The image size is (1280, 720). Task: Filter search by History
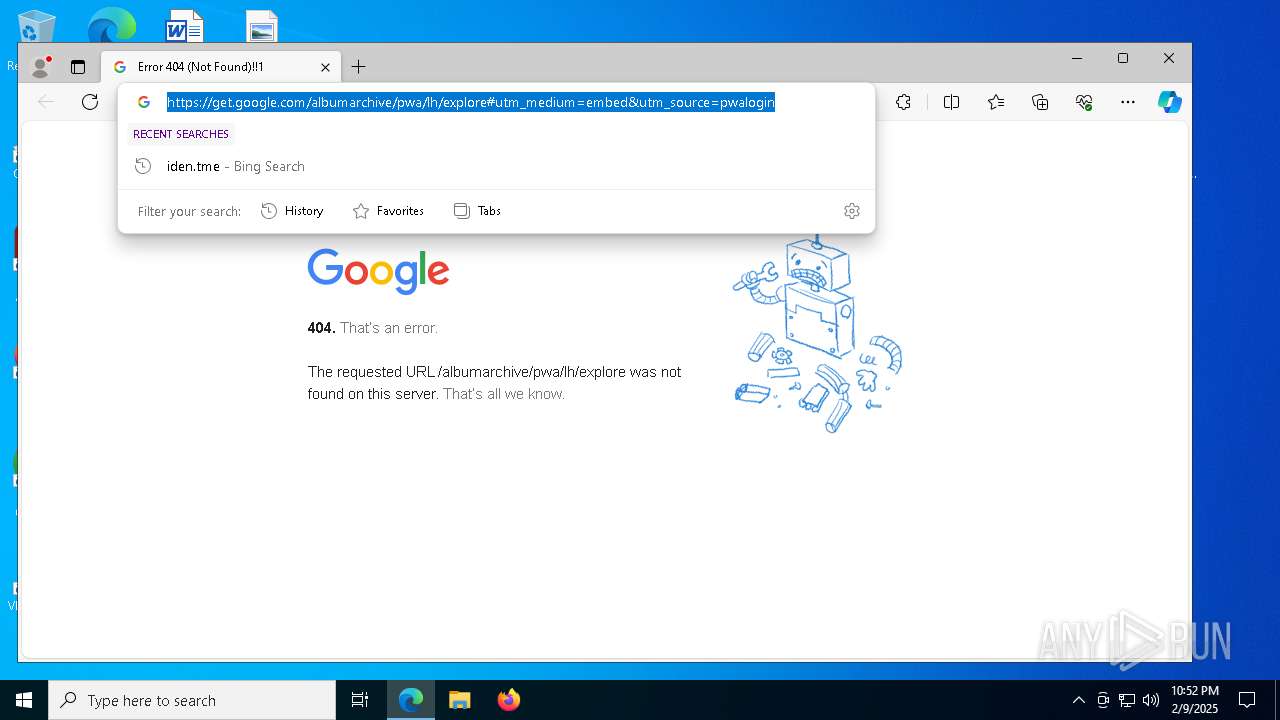[292, 211]
